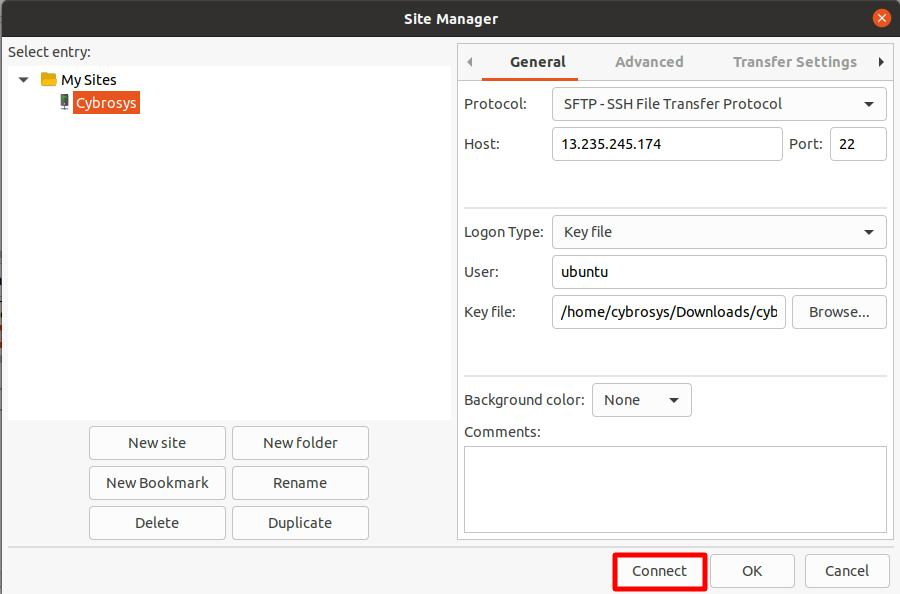The height and width of the screenshot is (594, 900).
Task: Click the New Bookmark button
Action: [x=156, y=482]
